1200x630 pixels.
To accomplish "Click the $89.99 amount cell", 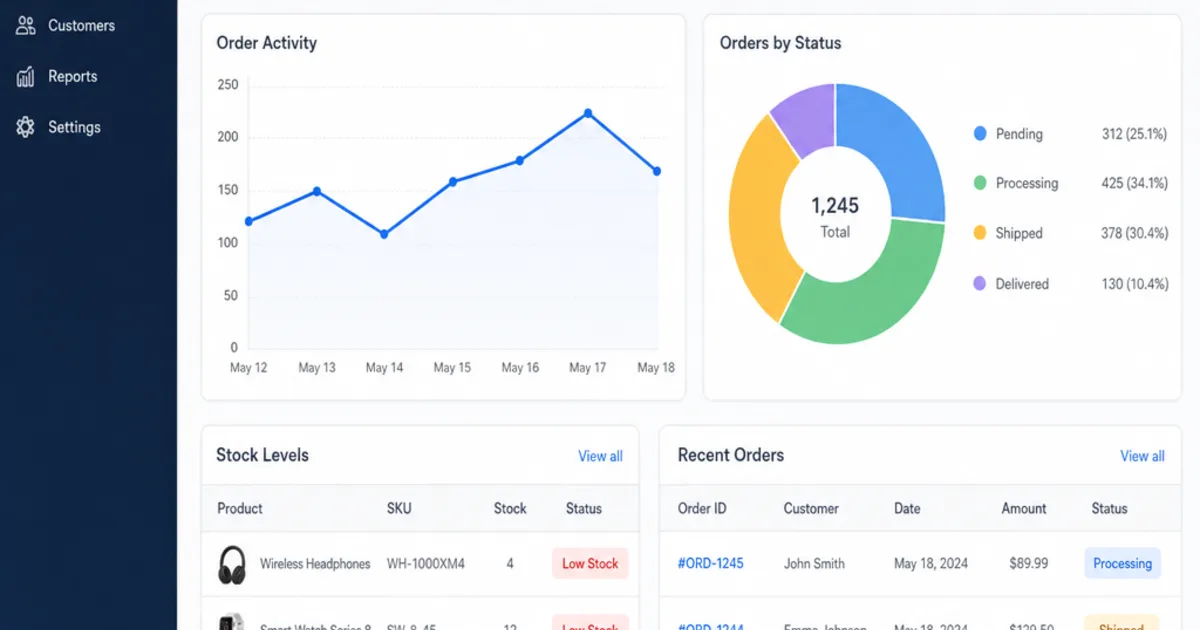I will coord(1028,563).
